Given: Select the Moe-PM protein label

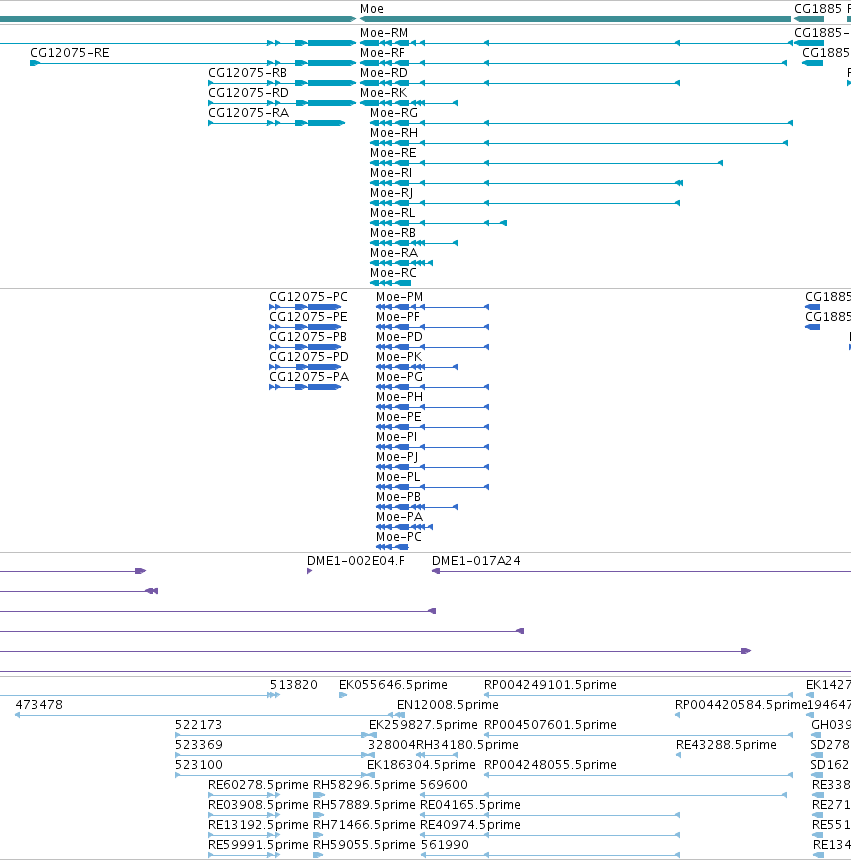Looking at the screenshot, I should tap(400, 297).
